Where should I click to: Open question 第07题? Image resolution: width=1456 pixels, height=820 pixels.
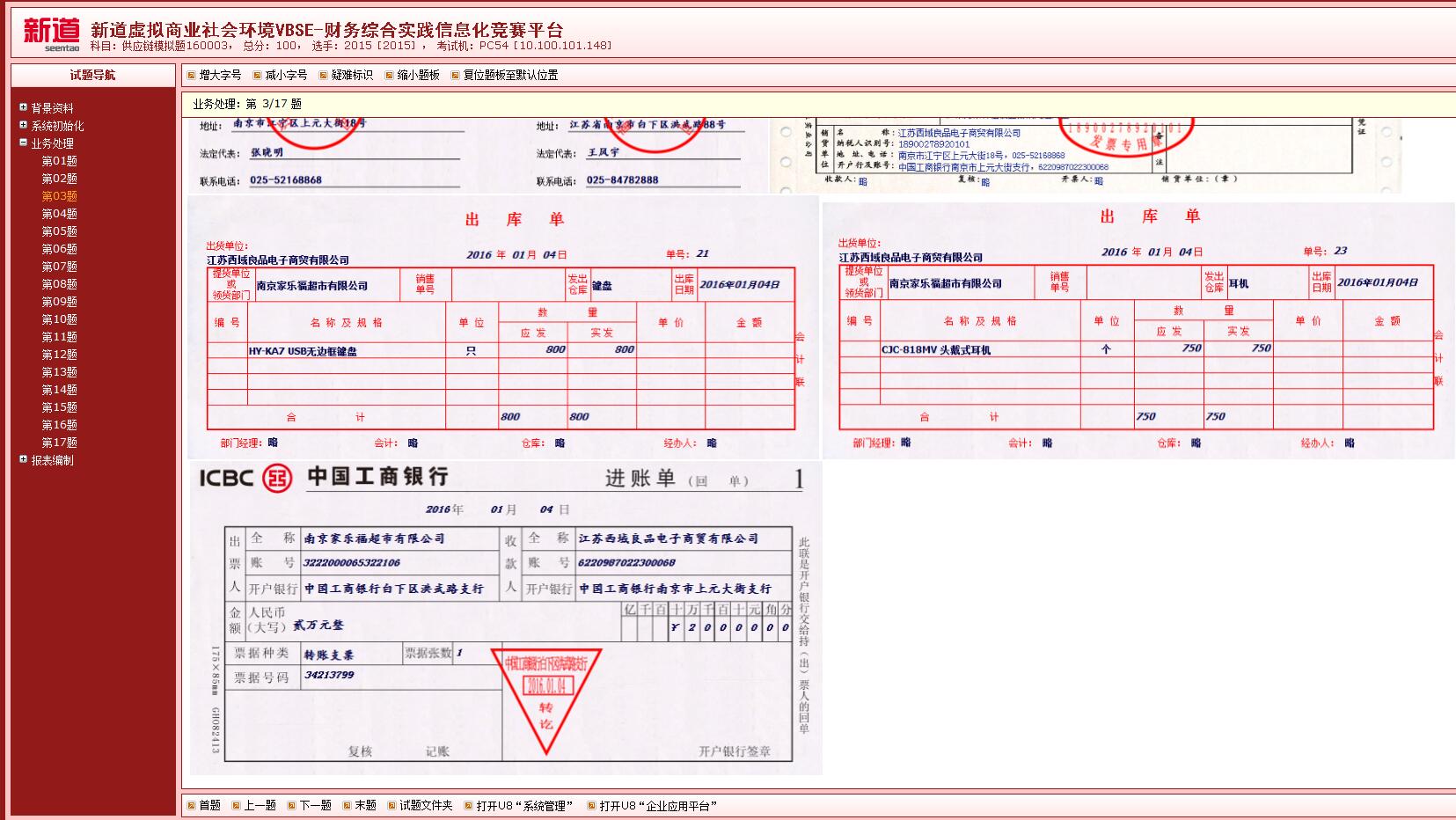click(60, 267)
